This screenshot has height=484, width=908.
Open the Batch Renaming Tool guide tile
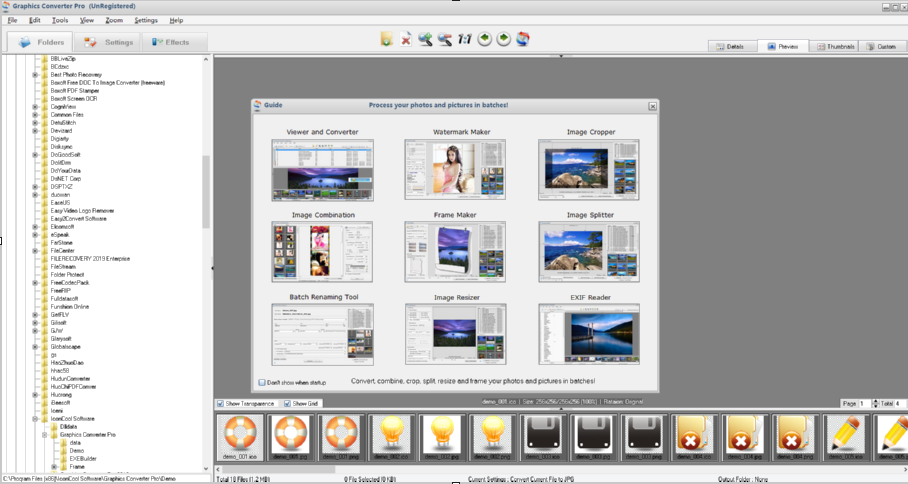[x=323, y=335]
